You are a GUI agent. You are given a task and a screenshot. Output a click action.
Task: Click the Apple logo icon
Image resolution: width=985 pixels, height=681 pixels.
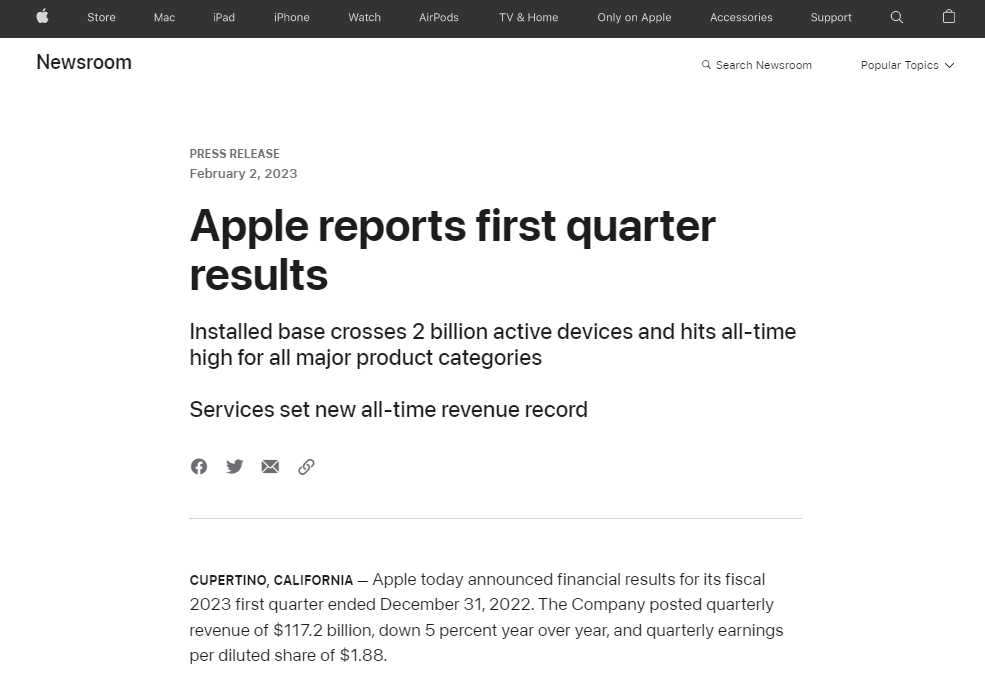(42, 17)
